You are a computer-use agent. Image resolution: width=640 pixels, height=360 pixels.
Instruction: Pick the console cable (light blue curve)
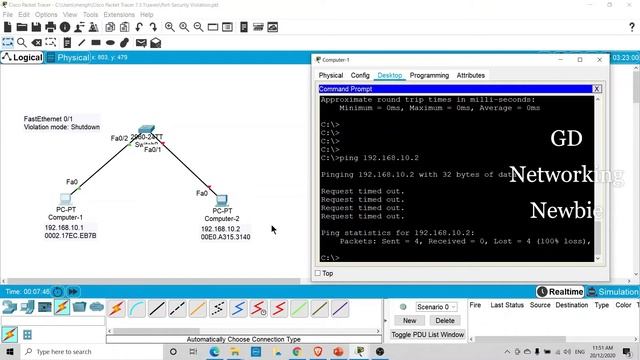coord(137,309)
